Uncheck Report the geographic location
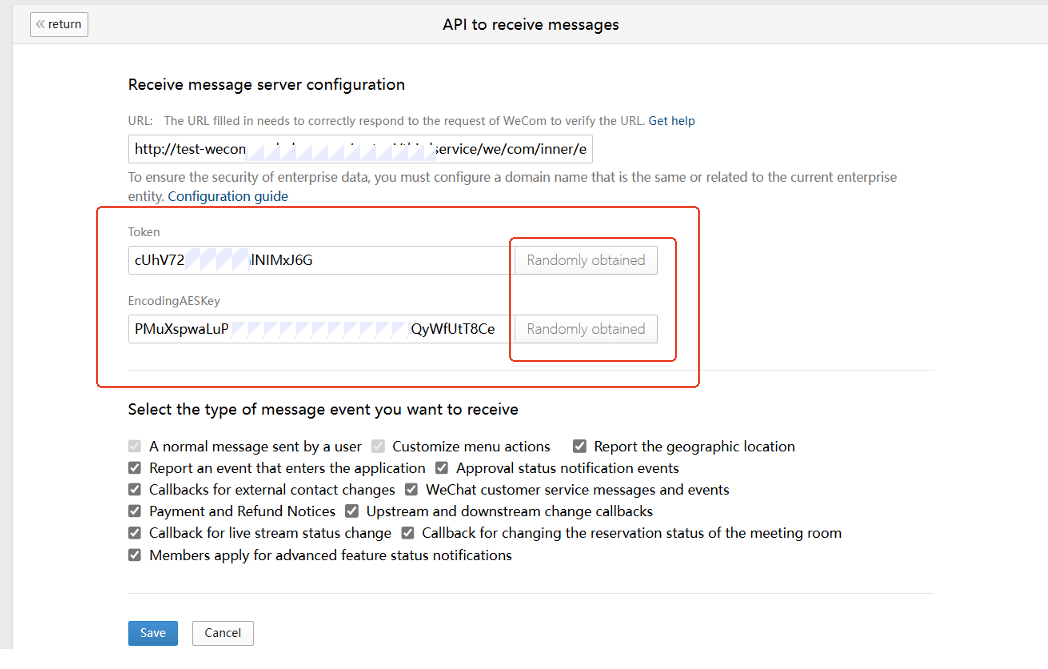Viewport: 1048px width, 669px height. [580, 447]
